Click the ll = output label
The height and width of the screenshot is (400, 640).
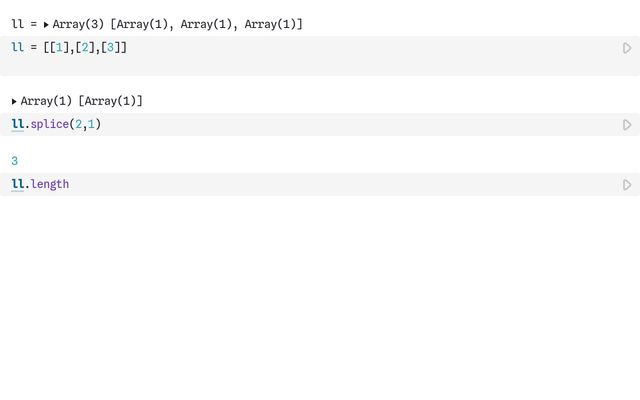(x=24, y=24)
